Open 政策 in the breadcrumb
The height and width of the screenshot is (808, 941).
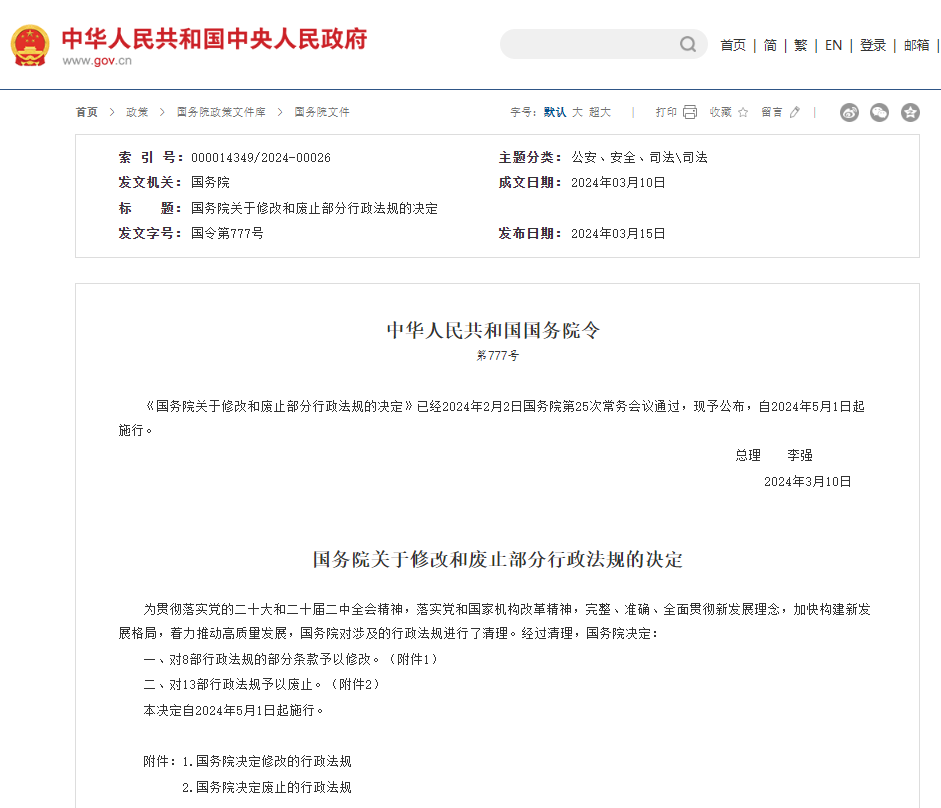137,112
